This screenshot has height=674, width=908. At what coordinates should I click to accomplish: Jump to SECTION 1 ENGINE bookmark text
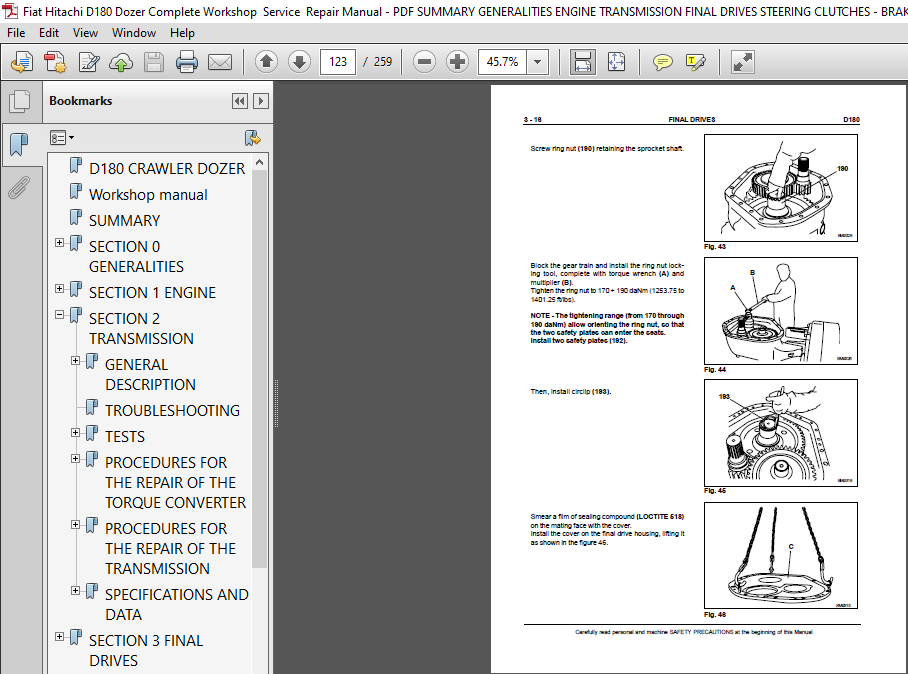tap(152, 292)
